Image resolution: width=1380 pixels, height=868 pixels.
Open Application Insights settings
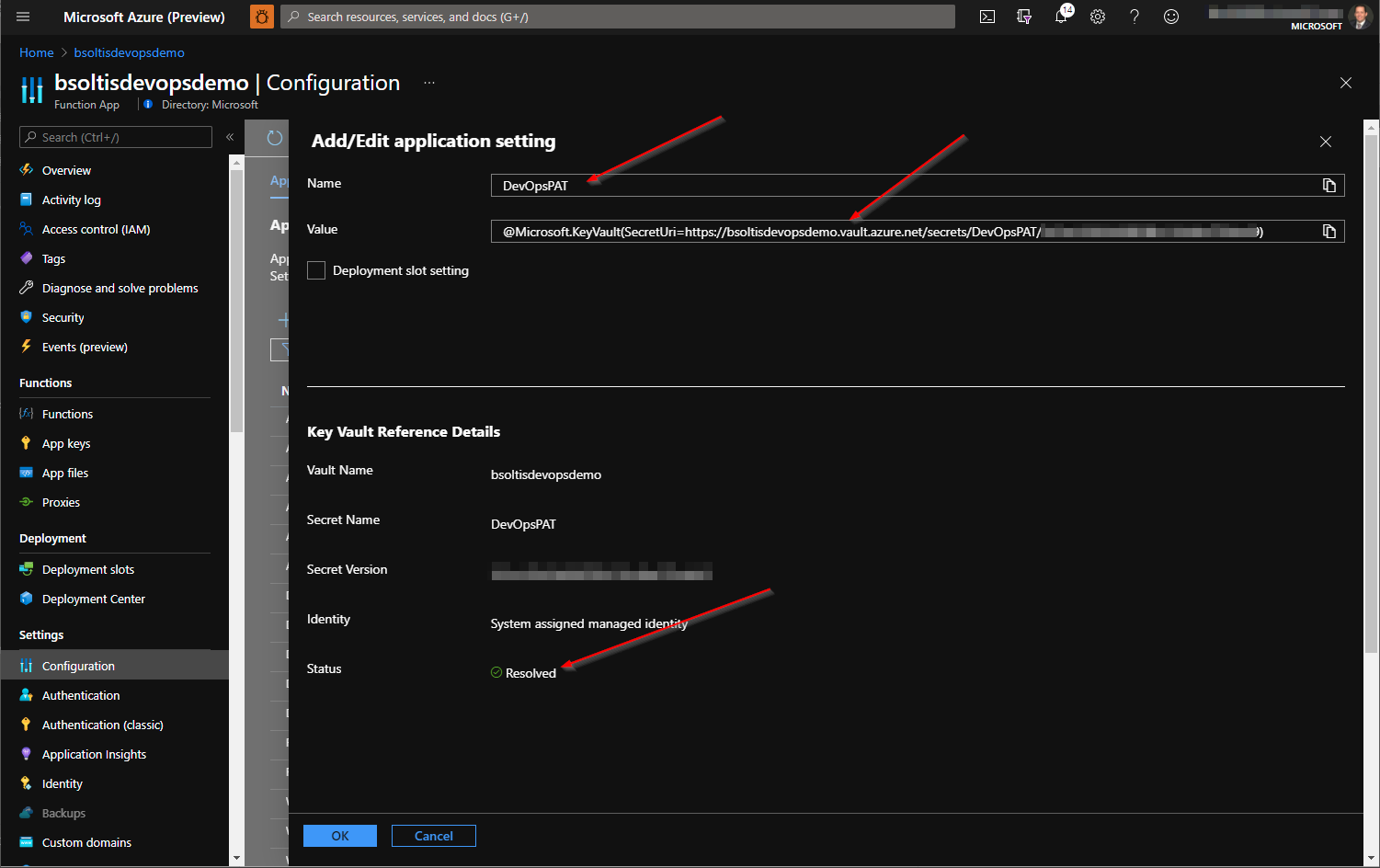tap(94, 753)
